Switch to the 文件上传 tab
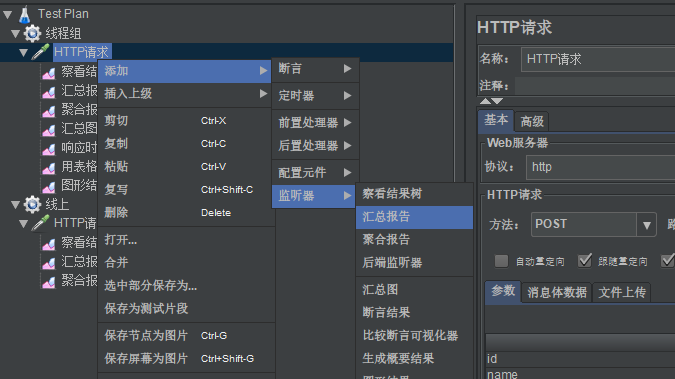The image size is (675, 379). coord(622,293)
